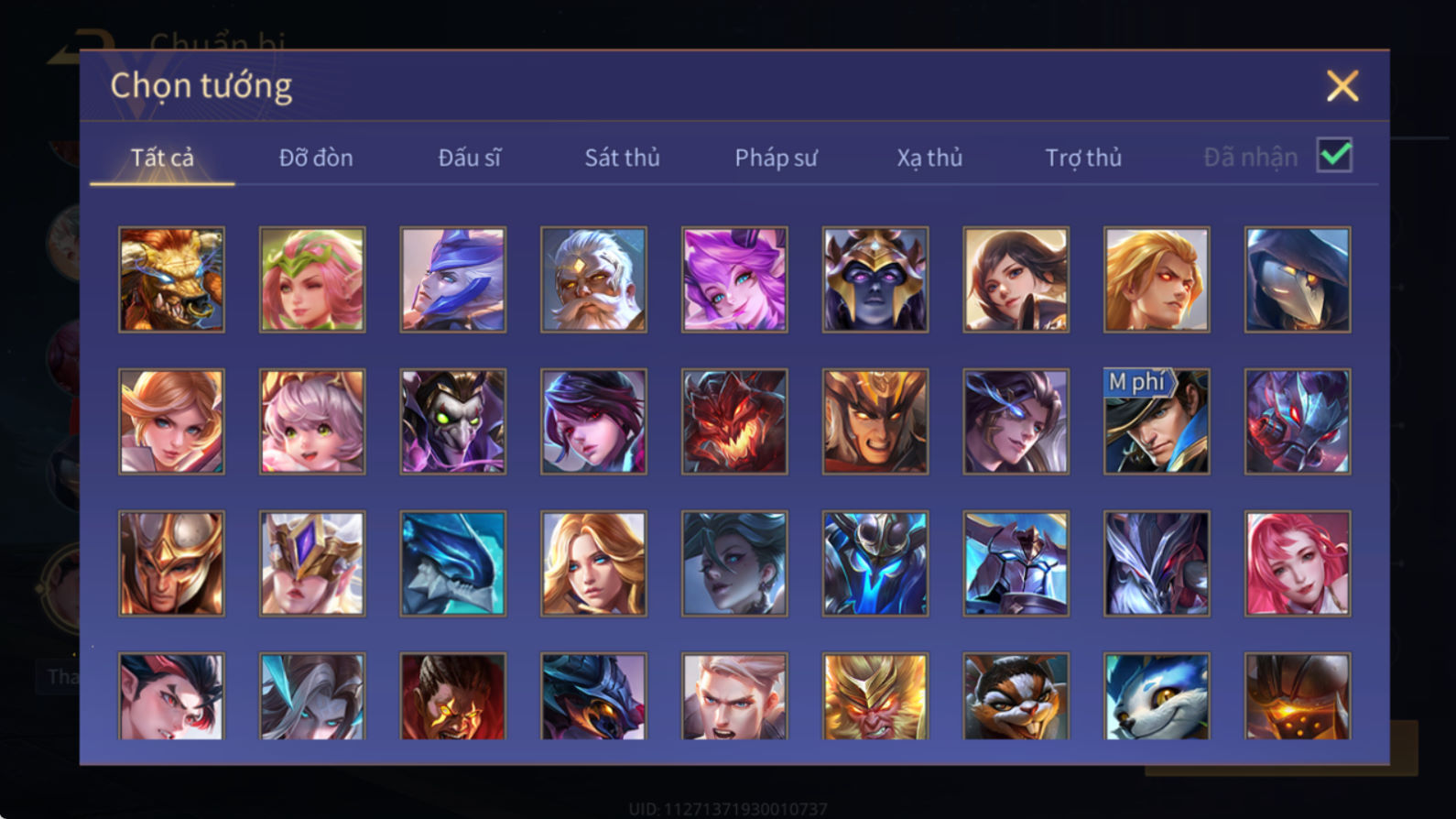Choose the red lava demon hero portrait
1456x819 pixels.
(734, 421)
